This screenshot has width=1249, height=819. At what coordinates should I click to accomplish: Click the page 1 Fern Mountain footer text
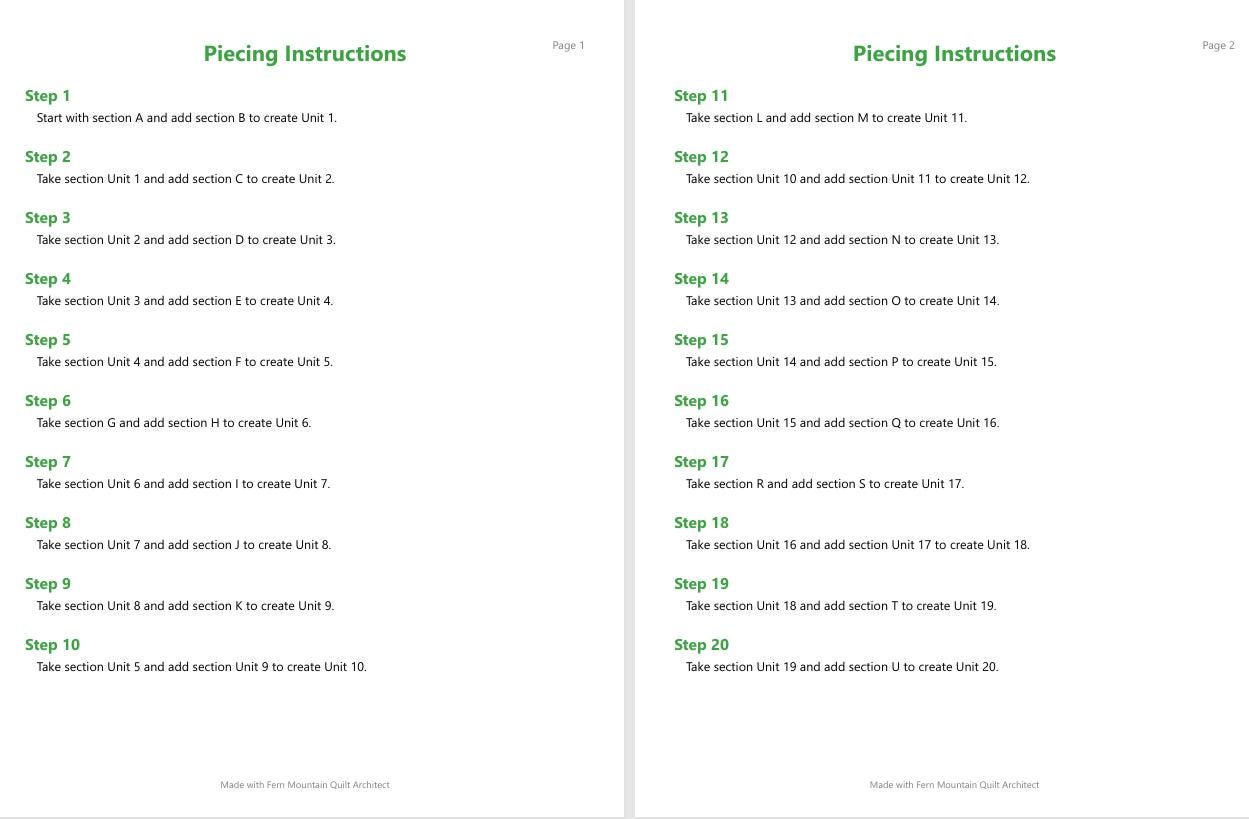pos(305,785)
